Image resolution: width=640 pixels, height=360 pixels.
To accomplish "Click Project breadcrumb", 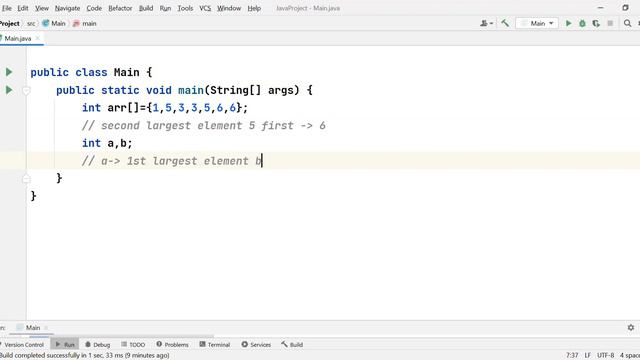I will (x=9, y=24).
